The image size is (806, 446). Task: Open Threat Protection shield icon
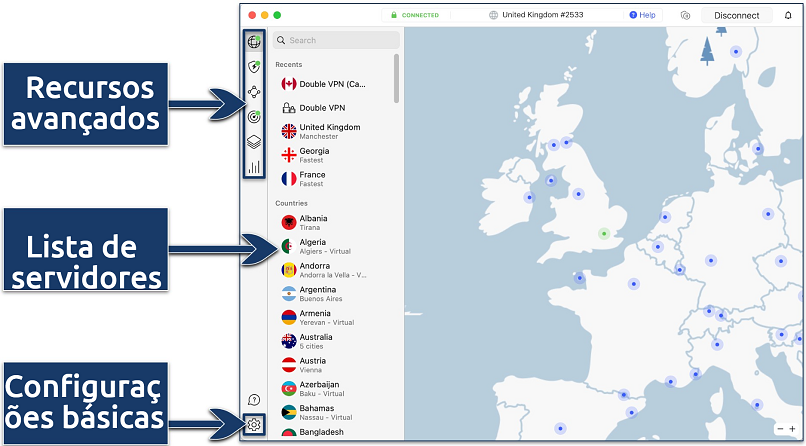[x=253, y=66]
